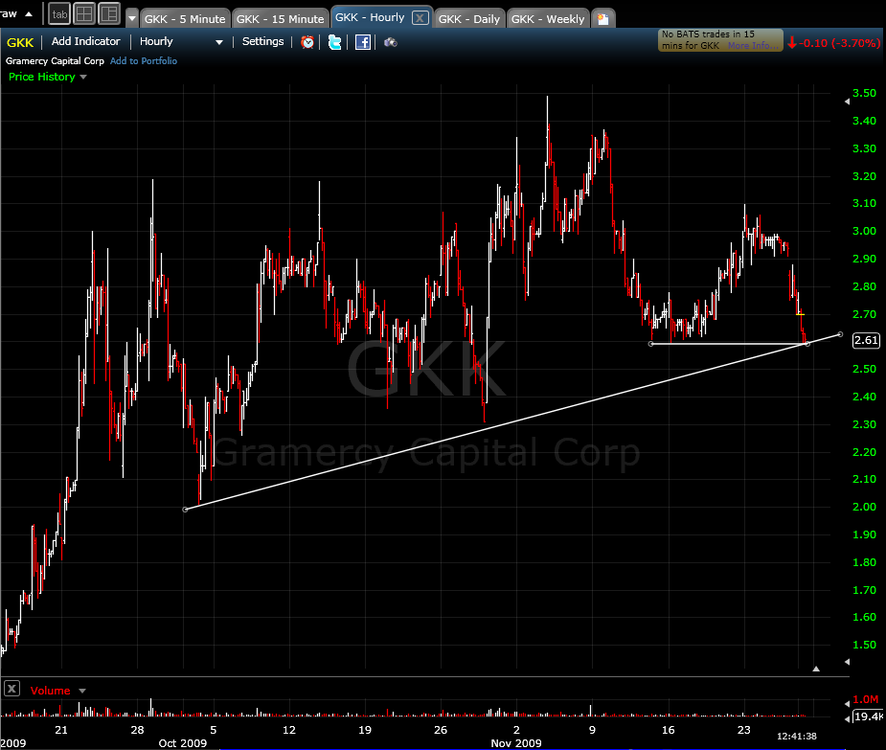Open the Volume indicator dropdown

point(82,691)
